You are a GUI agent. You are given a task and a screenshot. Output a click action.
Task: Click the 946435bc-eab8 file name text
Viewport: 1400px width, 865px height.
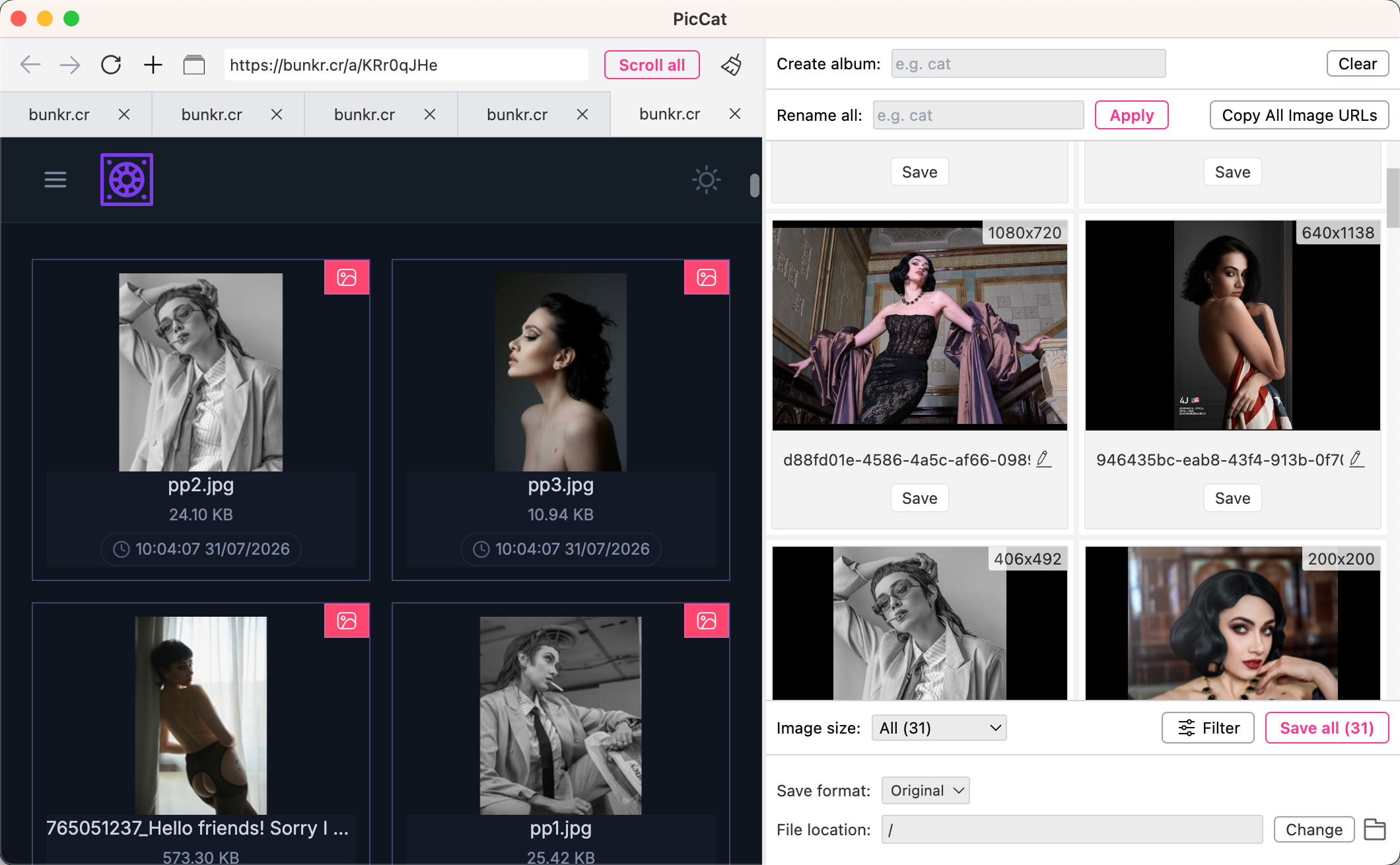(x=1220, y=460)
